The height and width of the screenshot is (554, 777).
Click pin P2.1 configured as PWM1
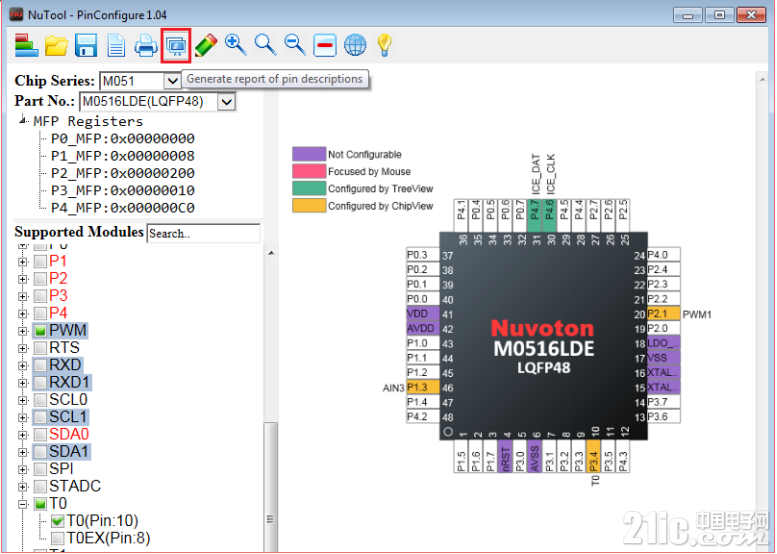click(664, 314)
